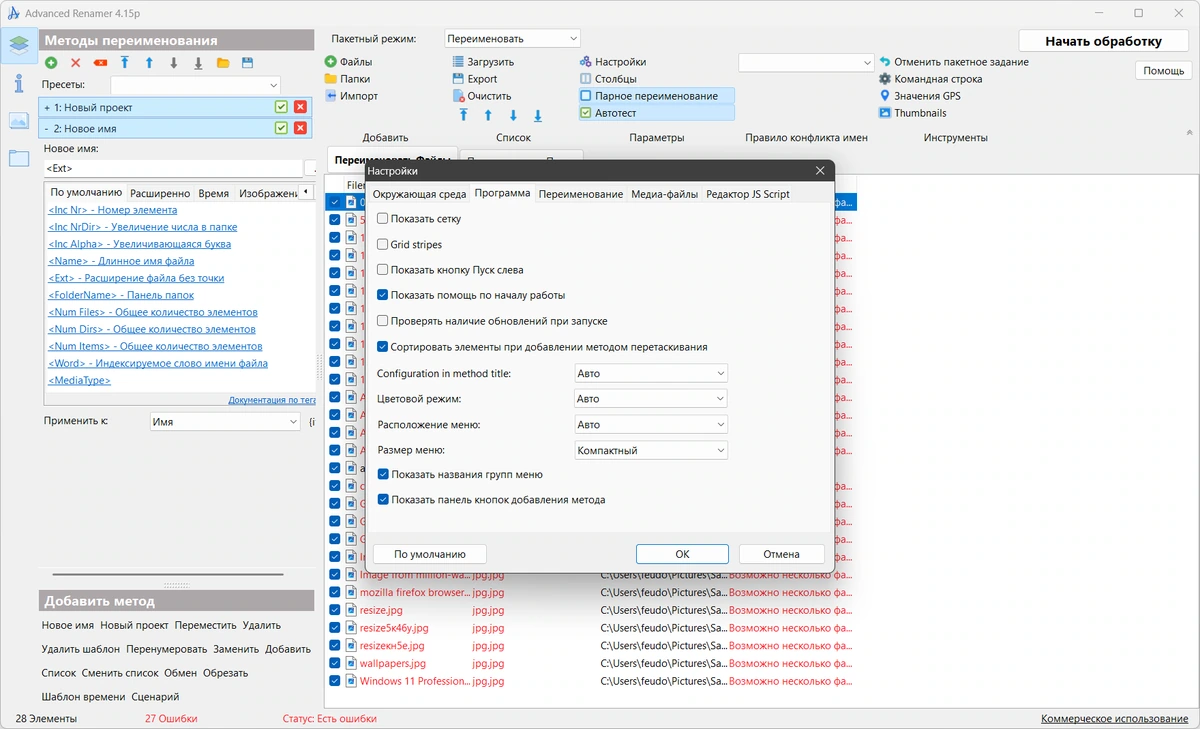Open Пресеты dropdown

(x=195, y=85)
